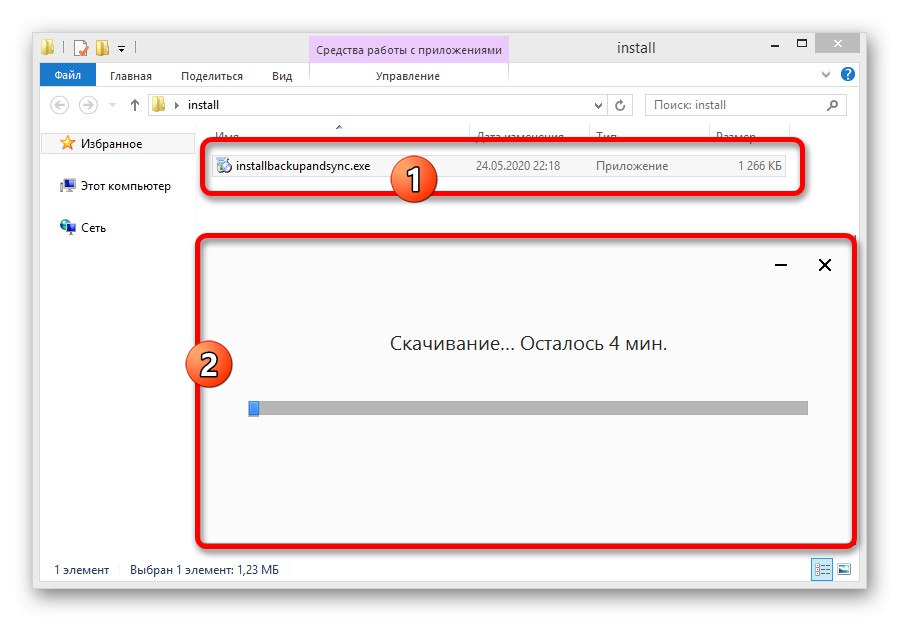The image size is (899, 621).
Task: Click install in the address path
Action: pos(204,105)
